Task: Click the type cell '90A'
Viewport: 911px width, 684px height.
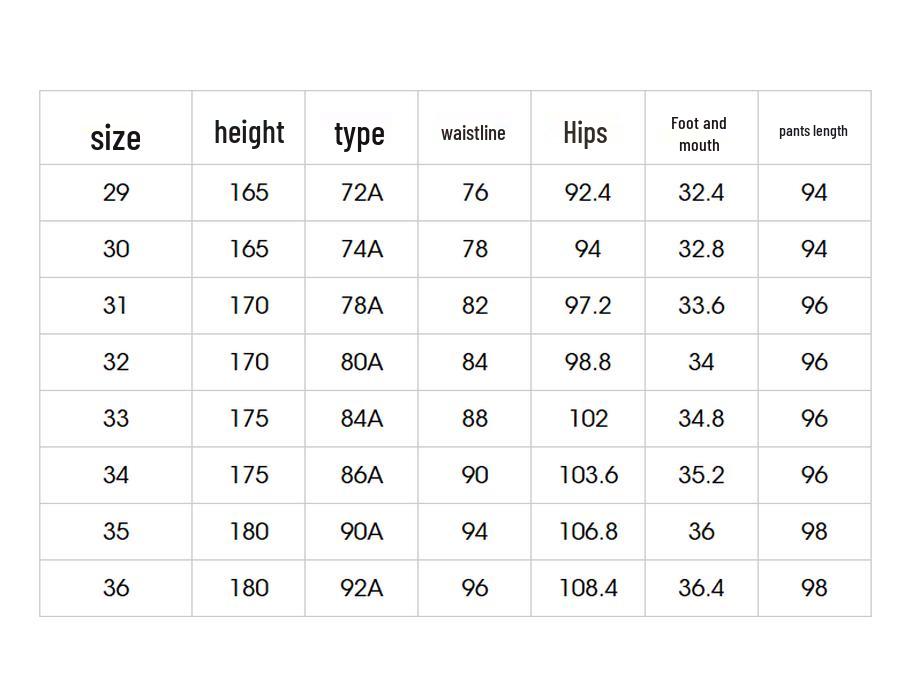Action: click(361, 531)
